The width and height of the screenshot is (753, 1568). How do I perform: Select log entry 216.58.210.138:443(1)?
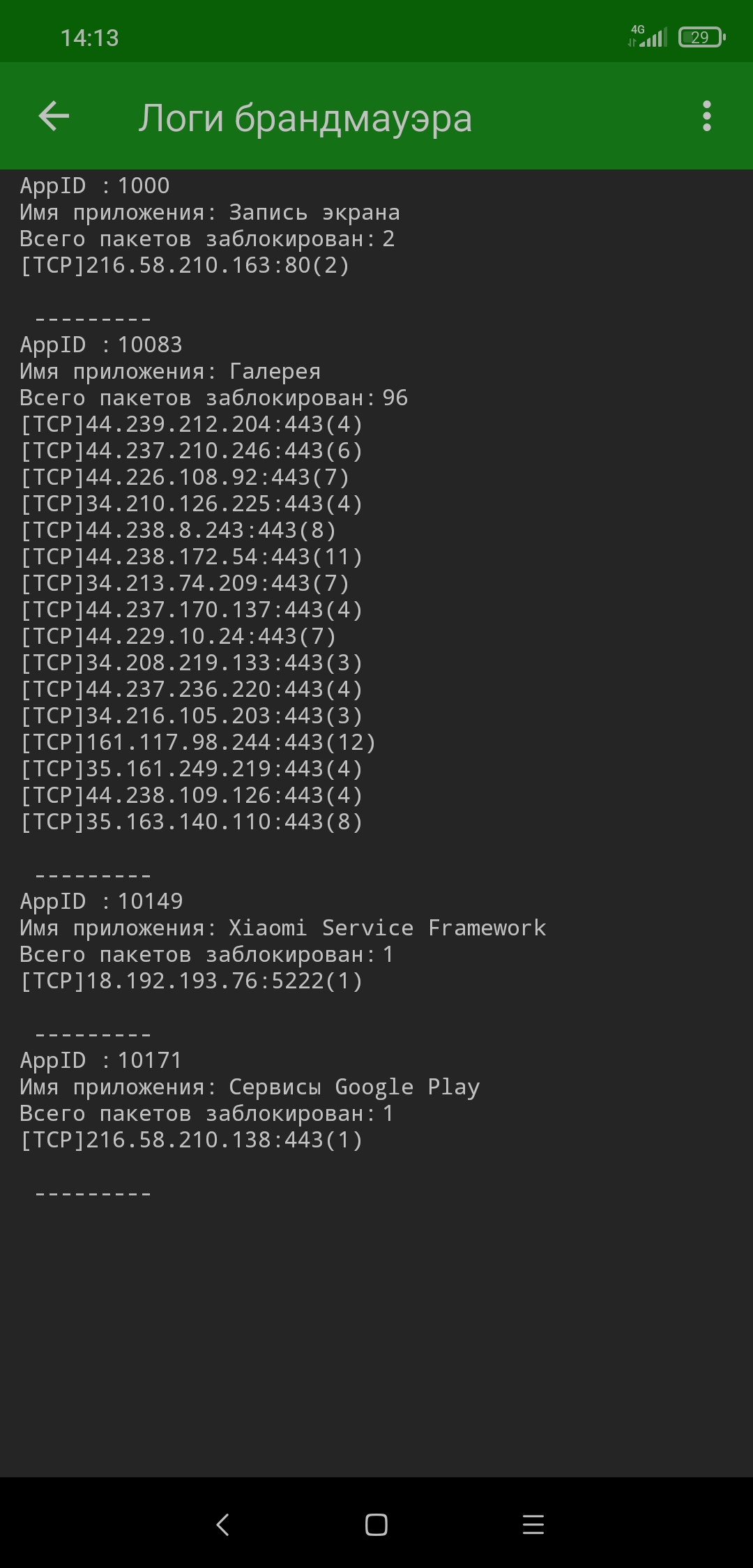(x=192, y=1140)
